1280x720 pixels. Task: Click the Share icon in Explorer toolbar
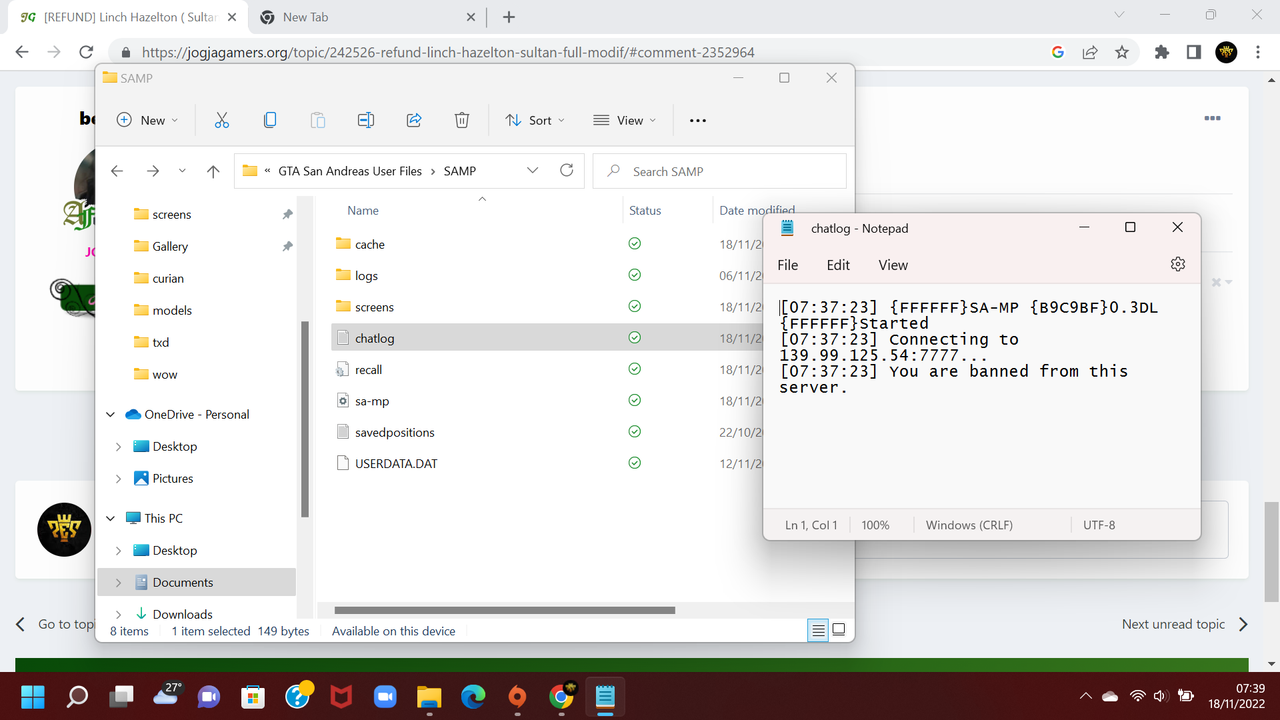coord(414,120)
